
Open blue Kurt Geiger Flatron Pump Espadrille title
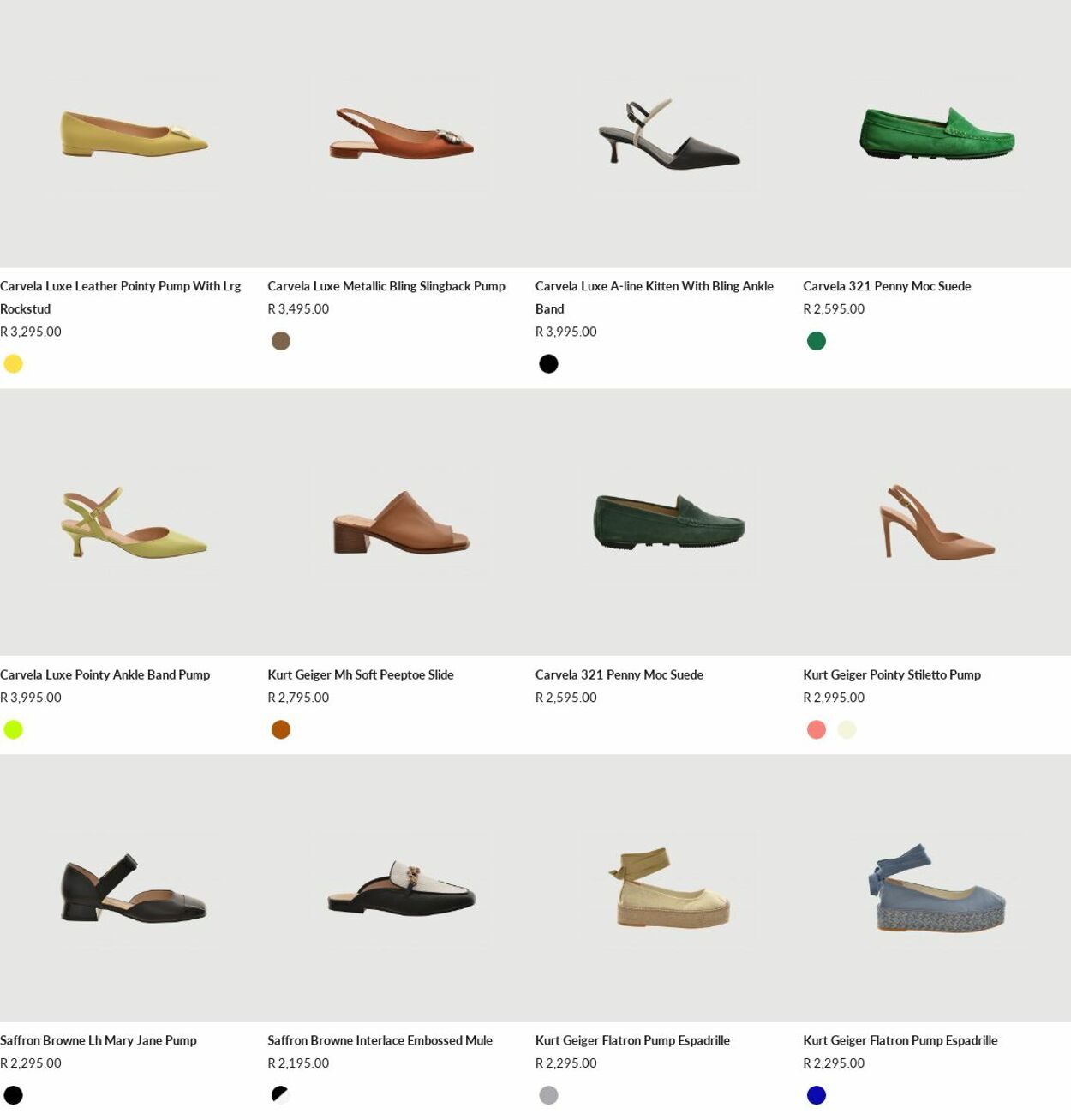[x=900, y=1040]
